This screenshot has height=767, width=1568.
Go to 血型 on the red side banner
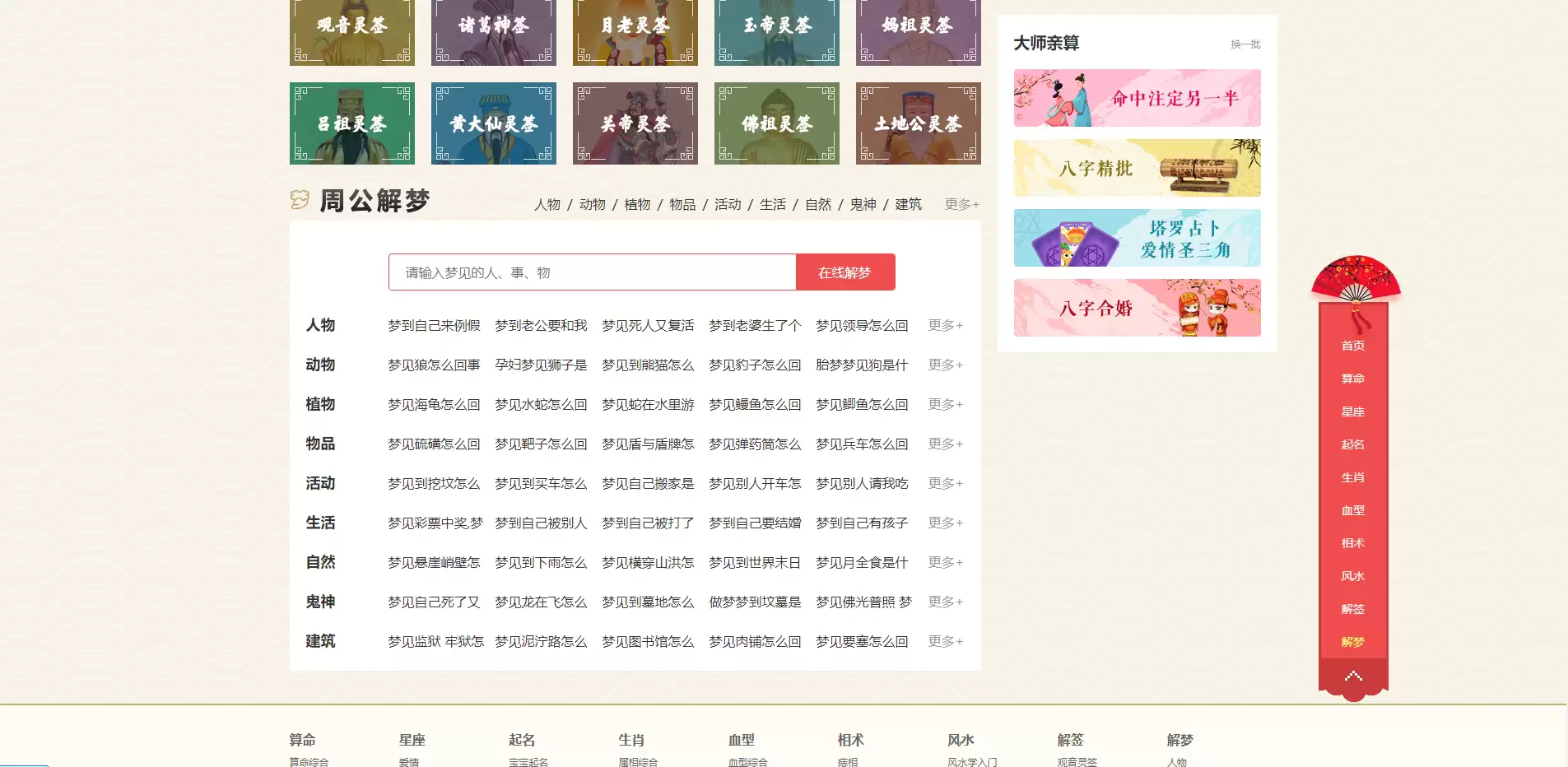pos(1353,510)
